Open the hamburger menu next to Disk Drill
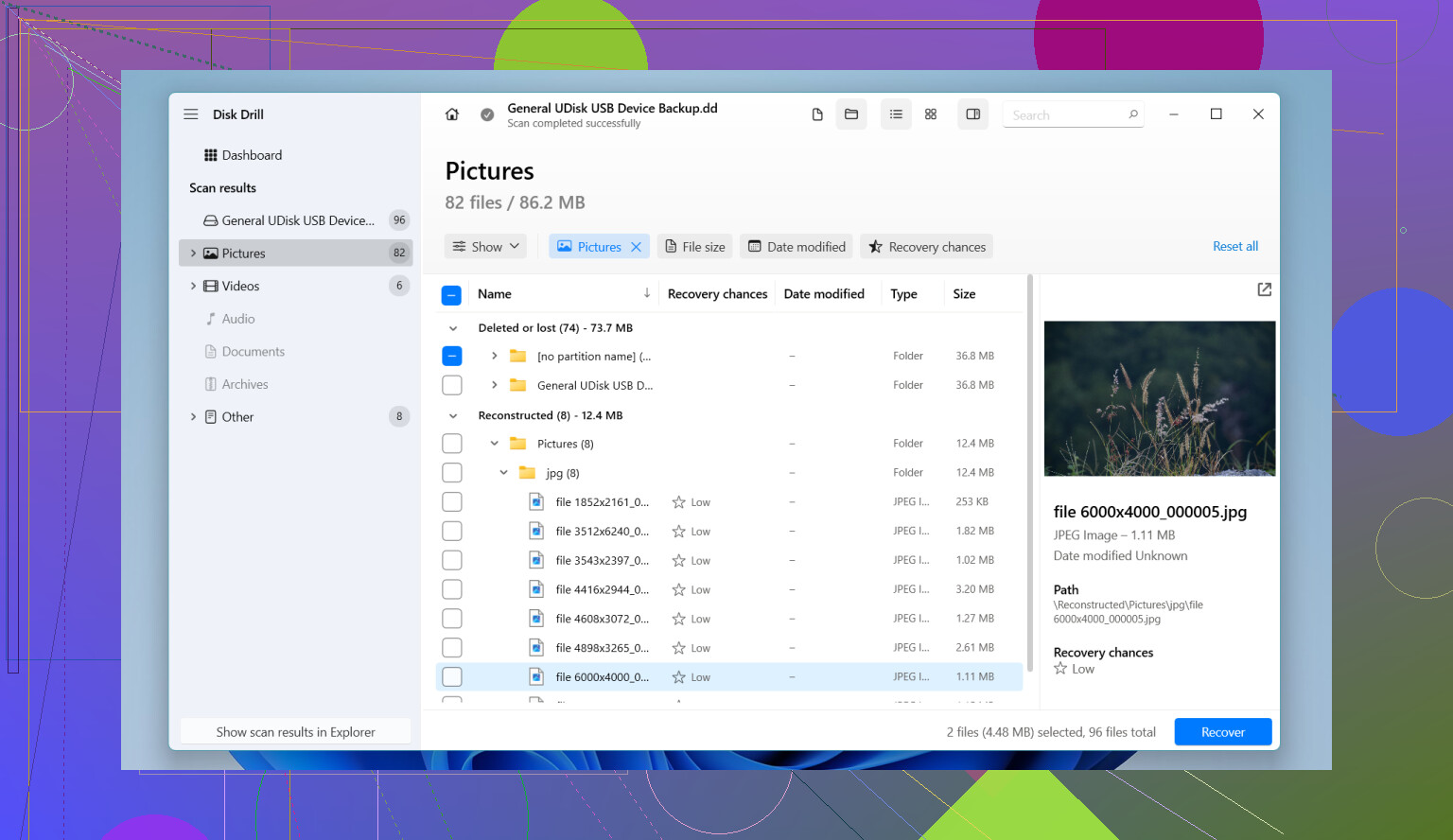The image size is (1453, 840). point(191,114)
